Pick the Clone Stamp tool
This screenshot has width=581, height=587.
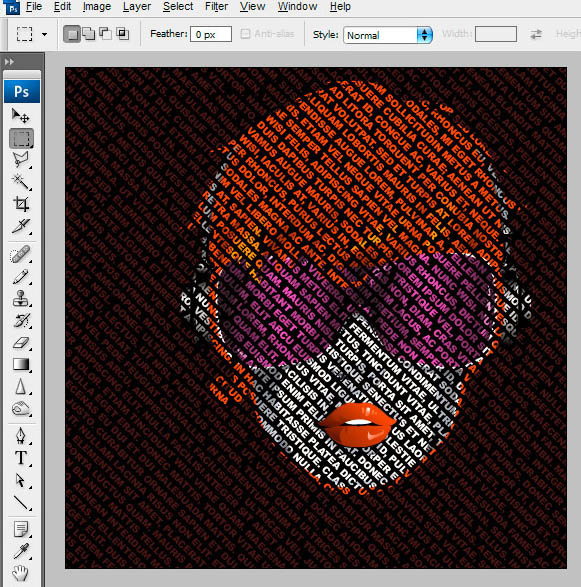(x=21, y=298)
